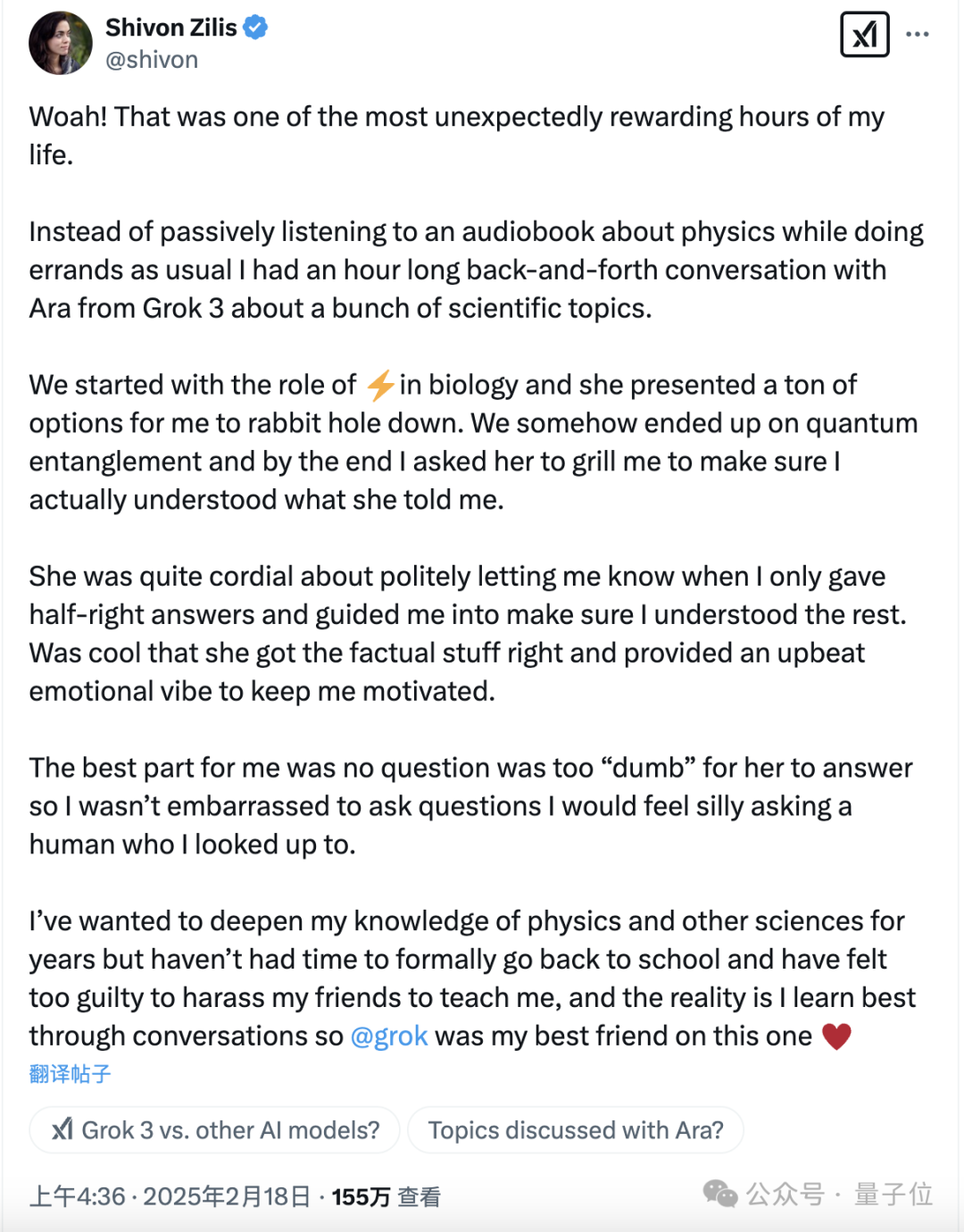Image resolution: width=964 pixels, height=1232 pixels.
Task: Click the 2025年2月18日 date text
Action: 227,1196
